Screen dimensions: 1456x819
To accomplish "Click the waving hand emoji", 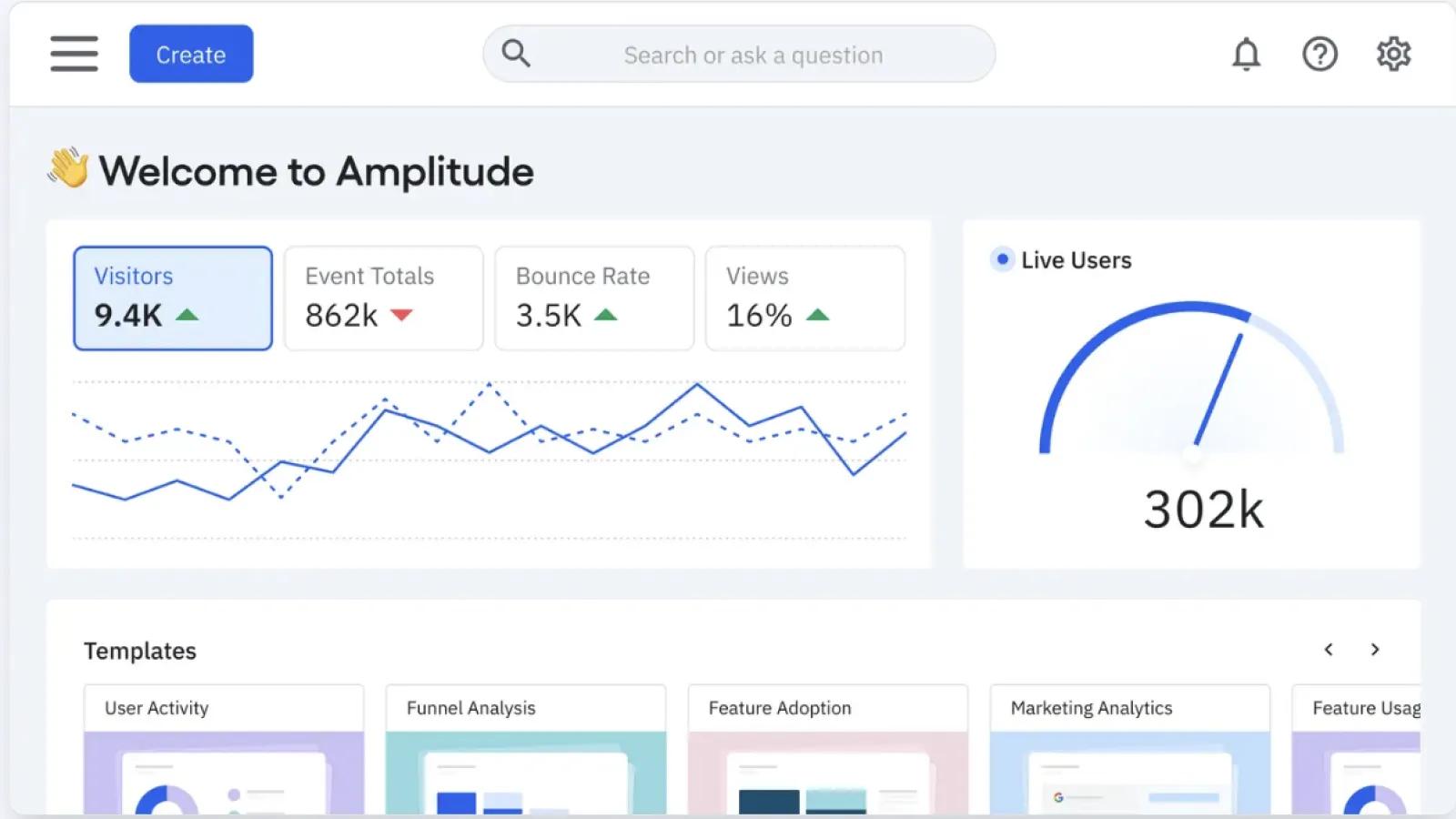I will 68,168.
